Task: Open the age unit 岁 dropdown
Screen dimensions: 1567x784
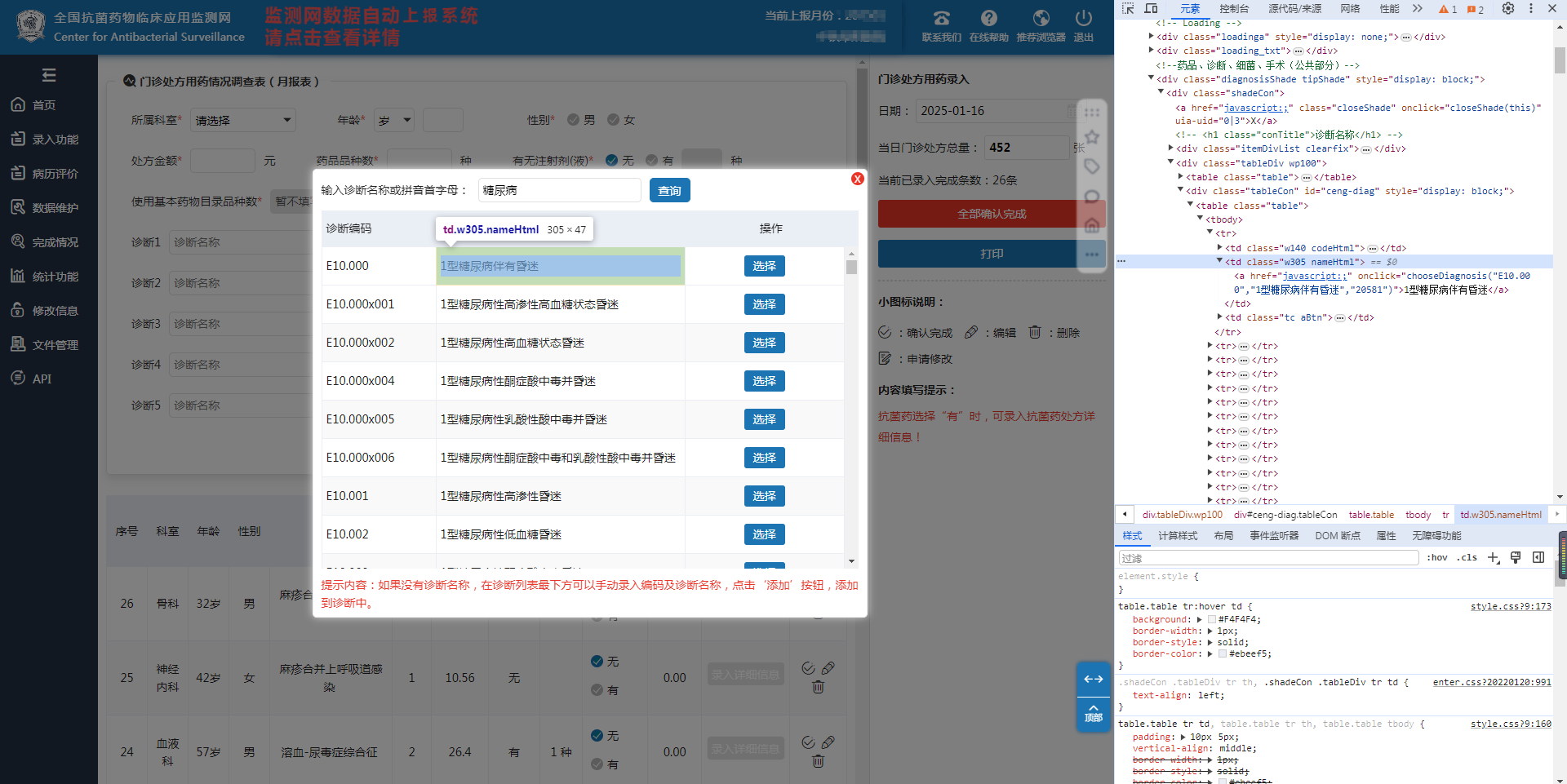Action: click(394, 121)
